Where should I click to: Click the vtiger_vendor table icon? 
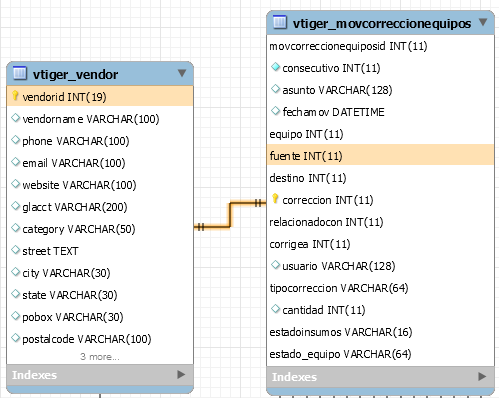tap(19, 73)
